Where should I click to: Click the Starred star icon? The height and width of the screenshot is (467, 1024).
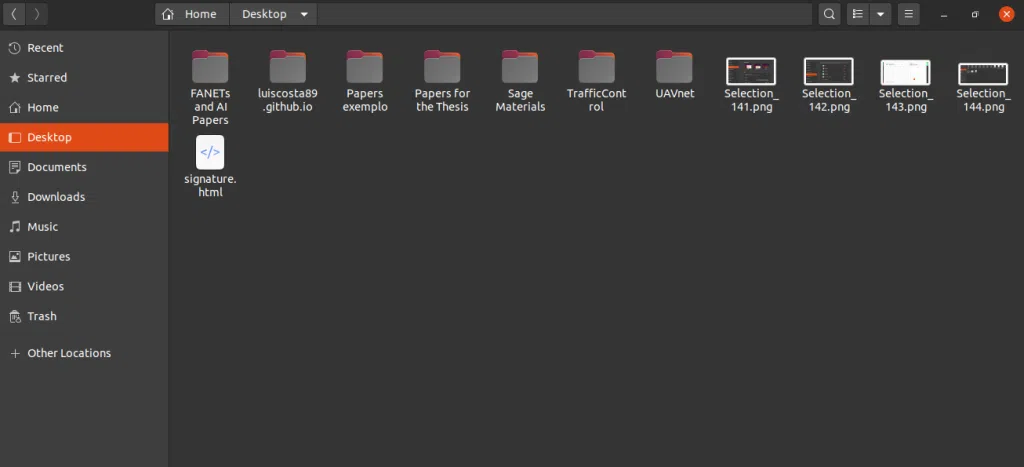click(14, 78)
